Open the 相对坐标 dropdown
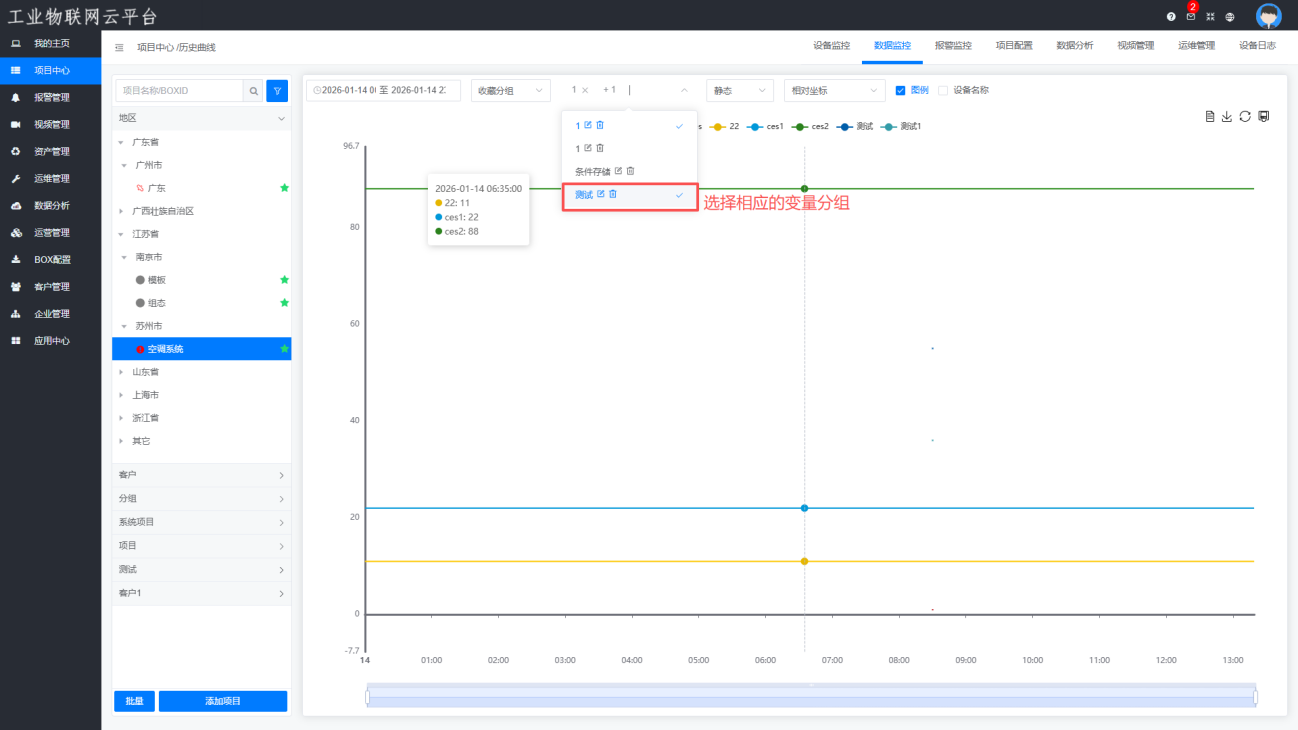 tap(834, 90)
